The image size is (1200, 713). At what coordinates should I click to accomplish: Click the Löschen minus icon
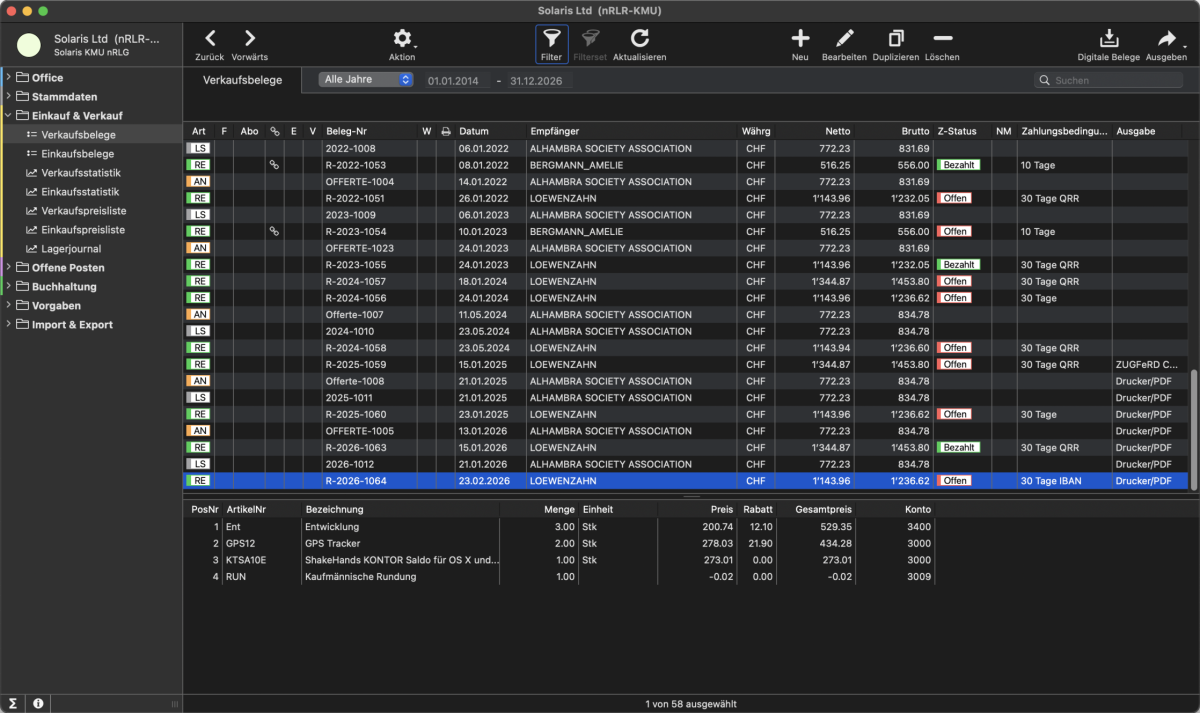pos(942,39)
